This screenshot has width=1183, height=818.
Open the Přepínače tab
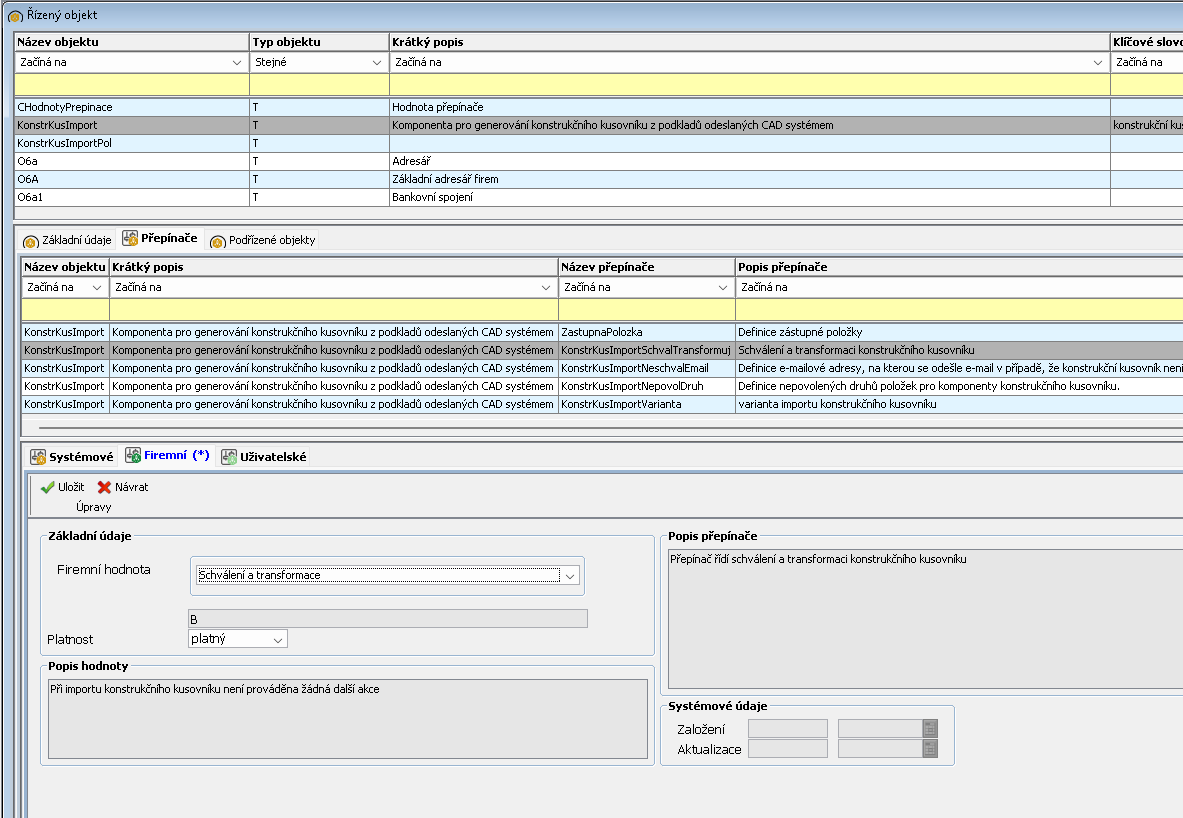(x=159, y=239)
